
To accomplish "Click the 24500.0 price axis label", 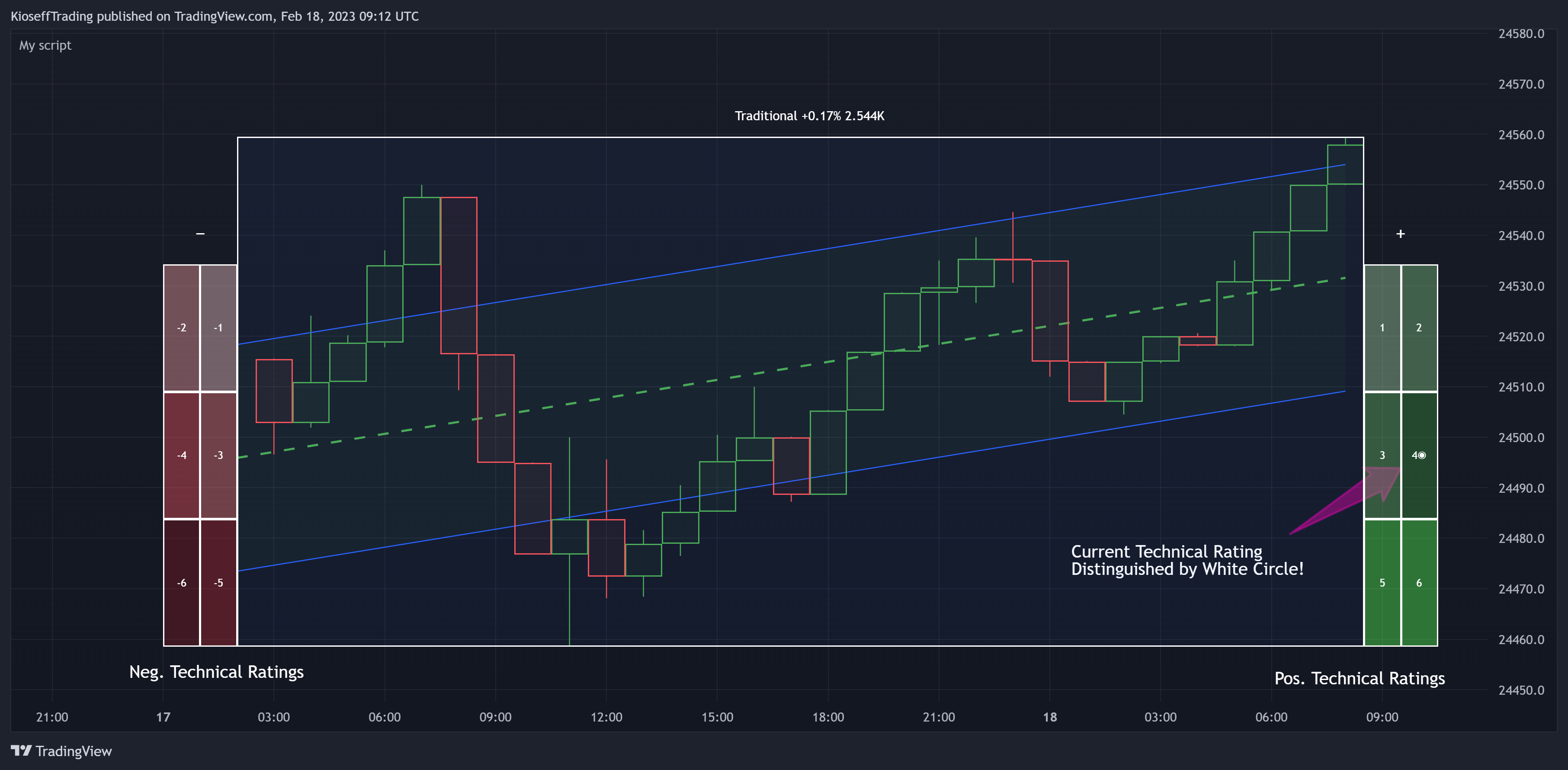I will click(x=1521, y=438).
